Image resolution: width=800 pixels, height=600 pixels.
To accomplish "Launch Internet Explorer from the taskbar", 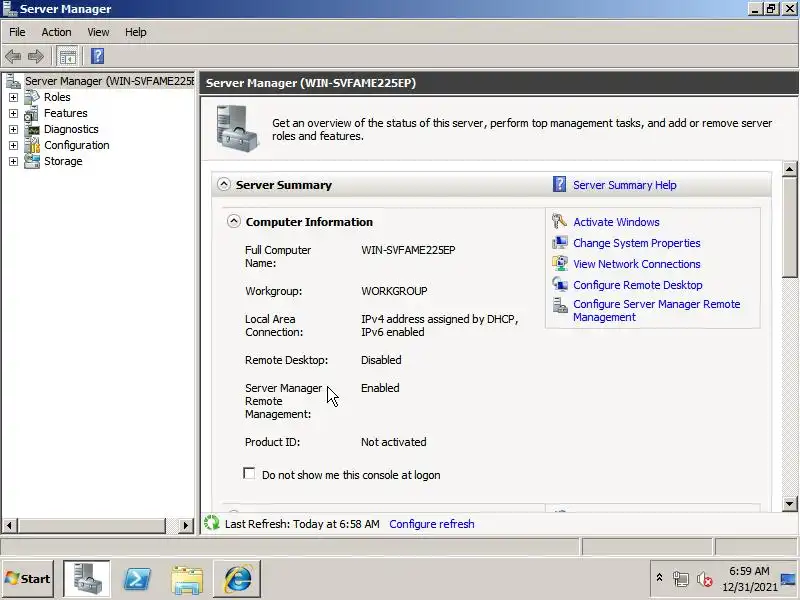I will [x=237, y=579].
